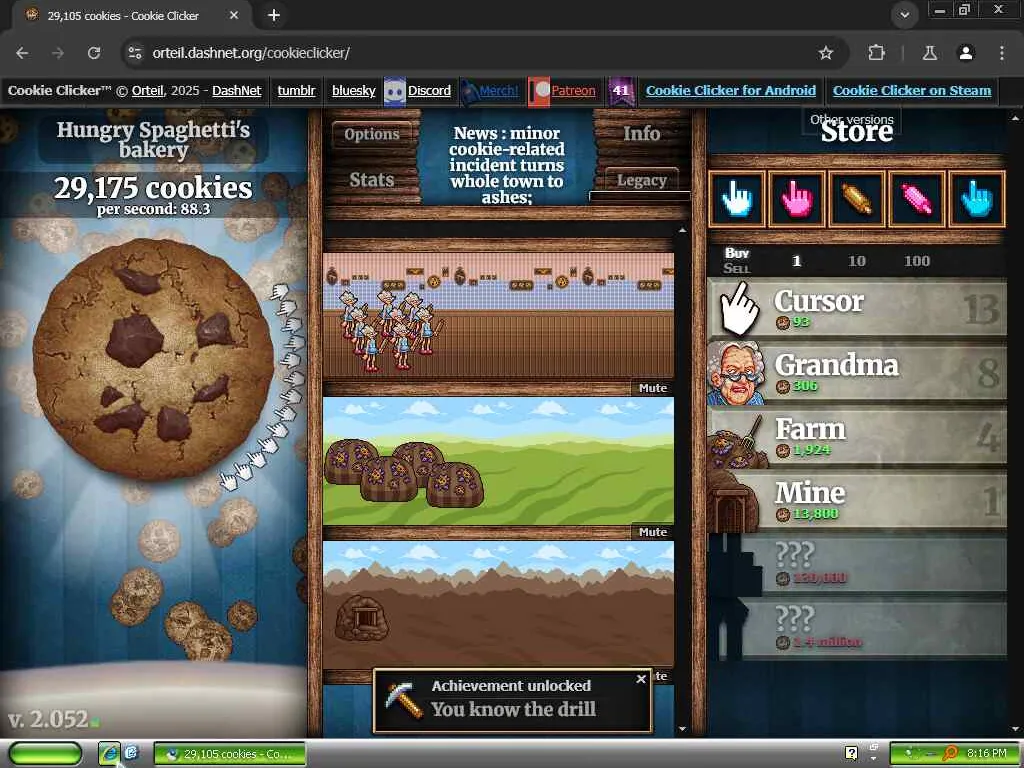Open the Chrome three-dot menu
Screen dimensions: 1024x768
1002,53
